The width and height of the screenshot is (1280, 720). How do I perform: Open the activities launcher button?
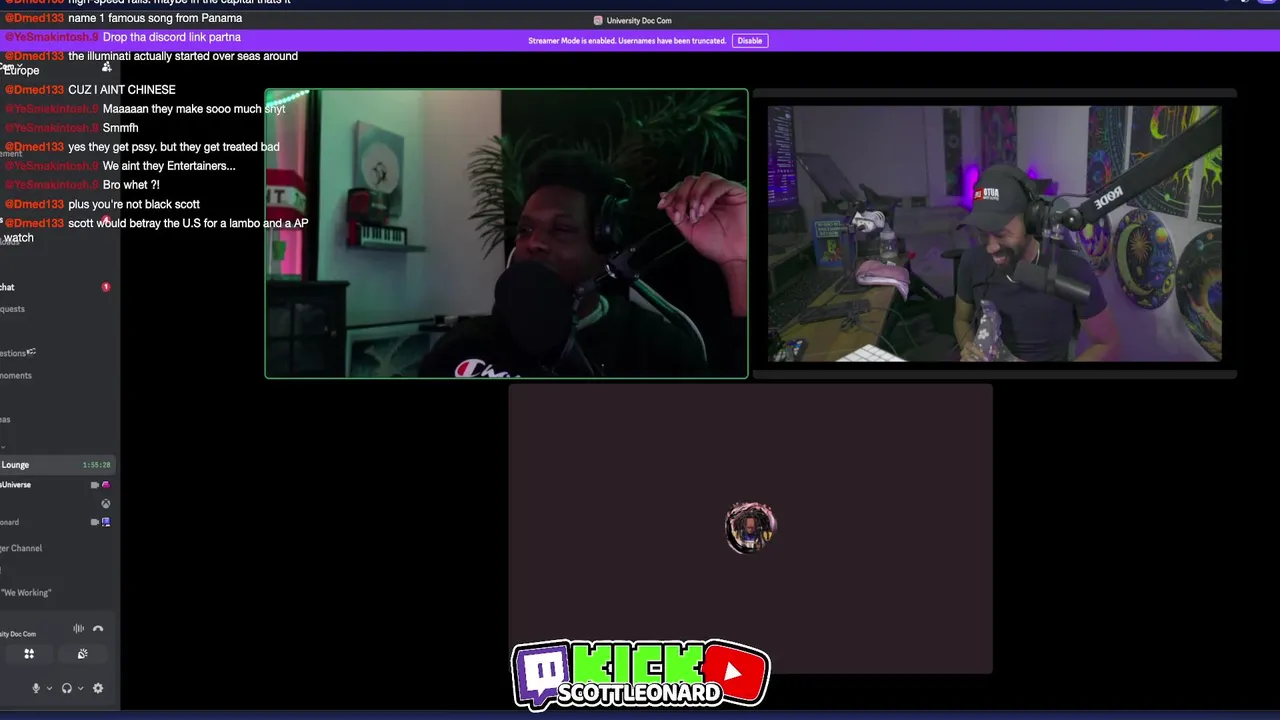point(29,654)
